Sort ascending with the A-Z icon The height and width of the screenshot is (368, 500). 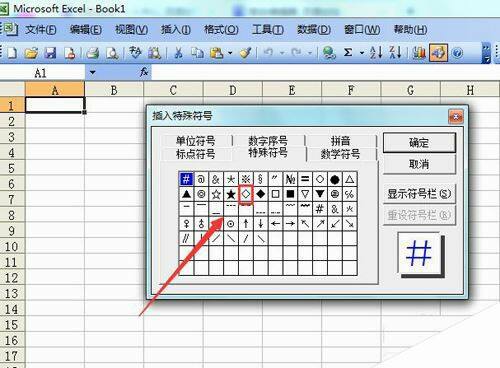click(x=376, y=53)
